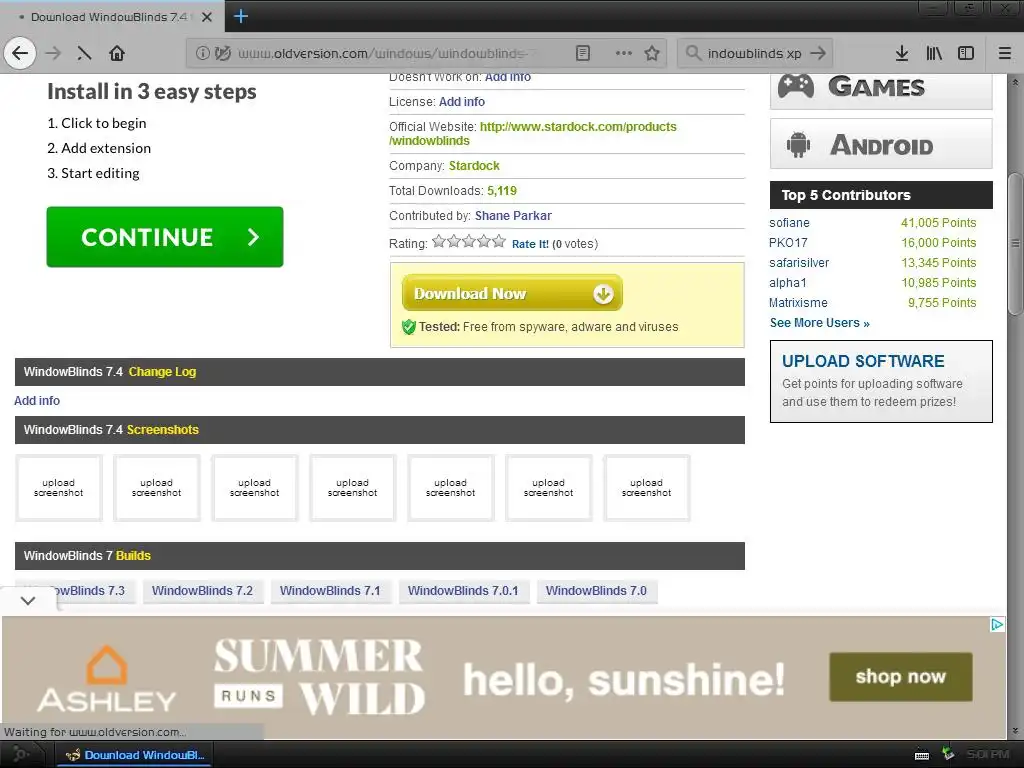Open contributor PKO17 profile
This screenshot has height=768, width=1024.
tap(788, 242)
